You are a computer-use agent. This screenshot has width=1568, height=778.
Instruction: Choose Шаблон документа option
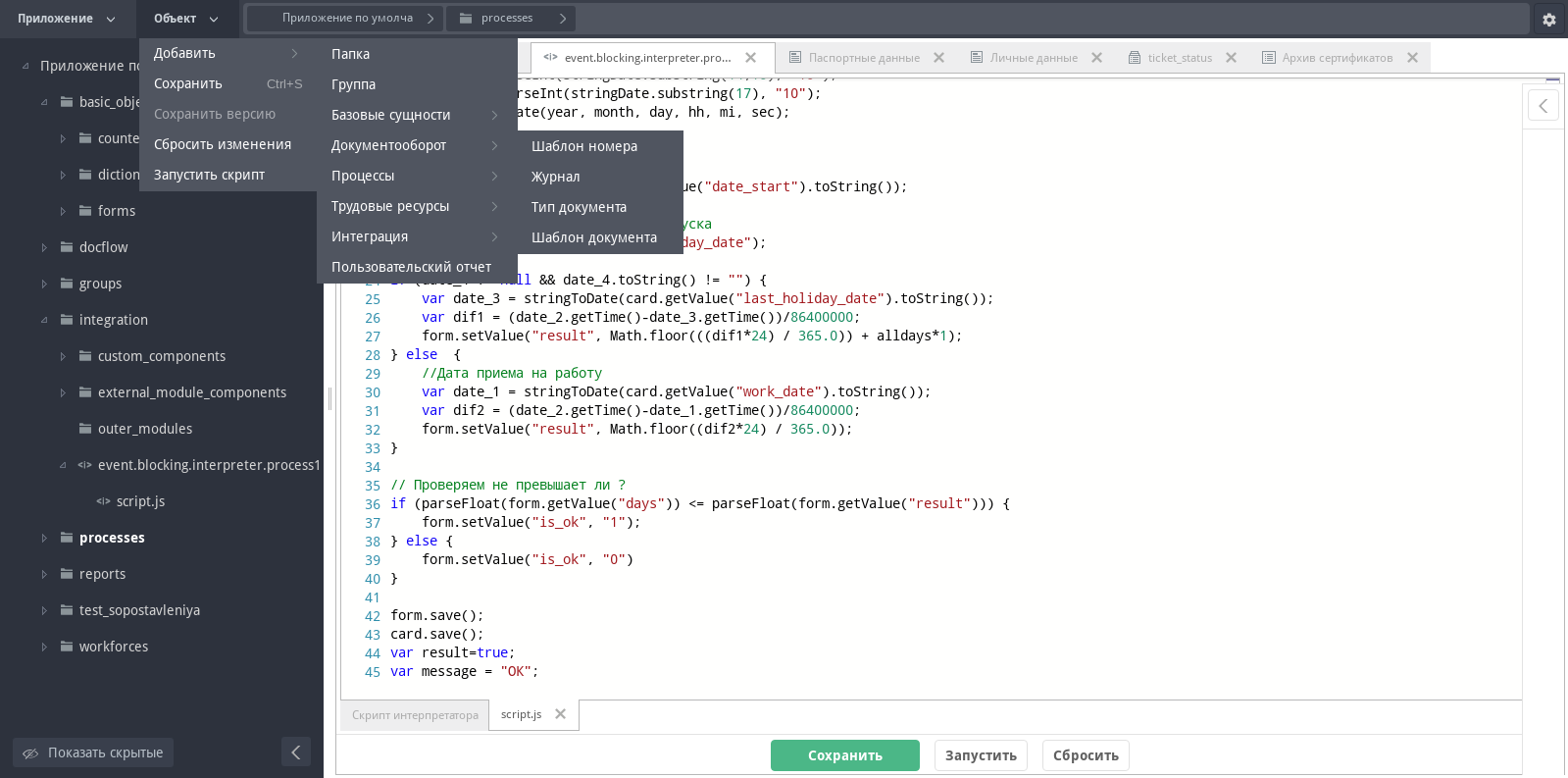click(x=600, y=237)
